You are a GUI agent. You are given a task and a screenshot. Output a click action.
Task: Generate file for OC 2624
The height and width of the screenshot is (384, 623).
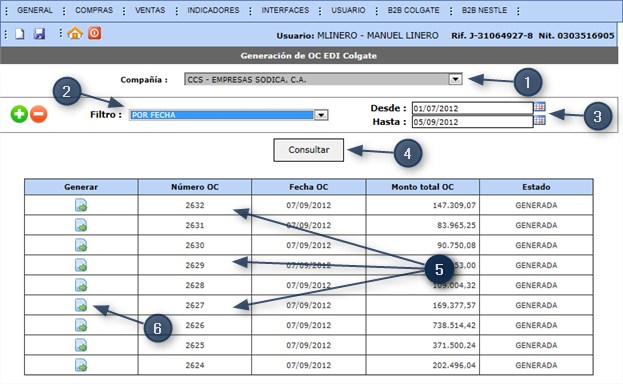81,365
